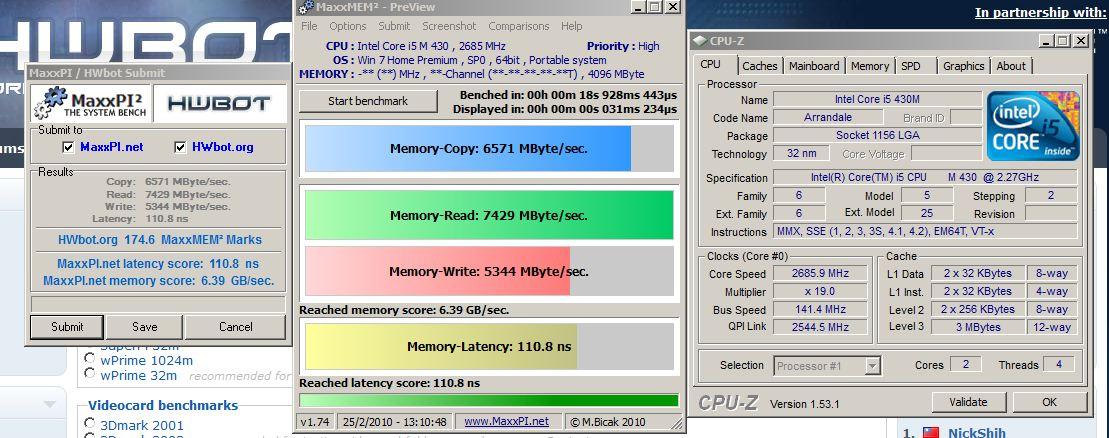This screenshot has width=1109, height=438.
Task: Open the Submit menu in MaxxMEM²
Action: 394,26
